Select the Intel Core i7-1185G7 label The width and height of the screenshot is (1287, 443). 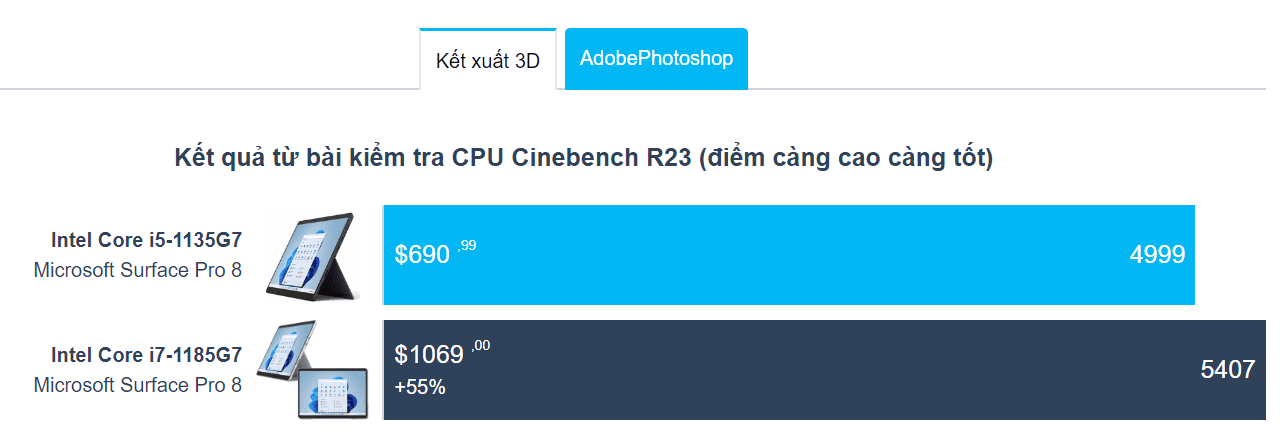click(146, 355)
